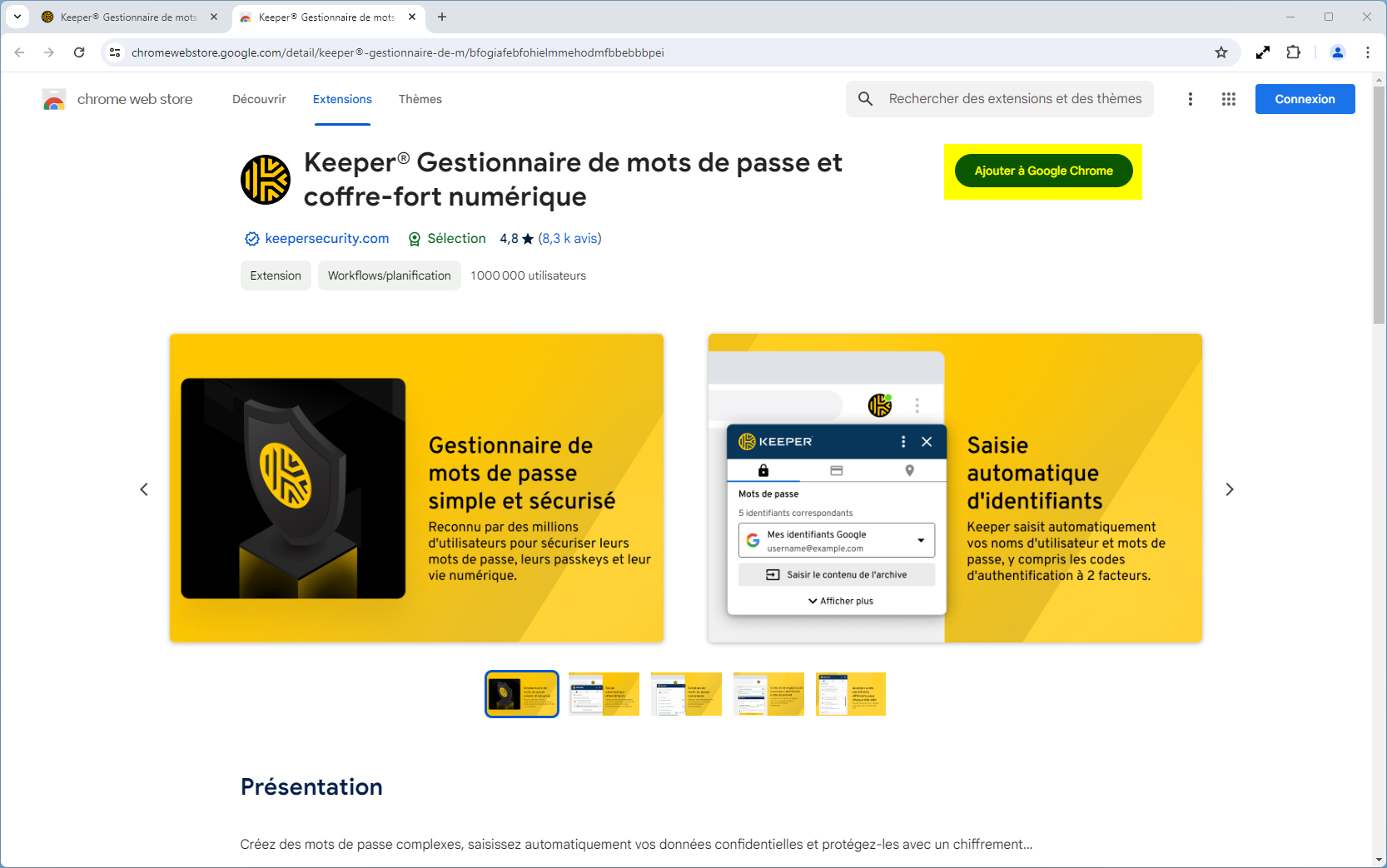Select the second screenshot thumbnail

(x=604, y=694)
